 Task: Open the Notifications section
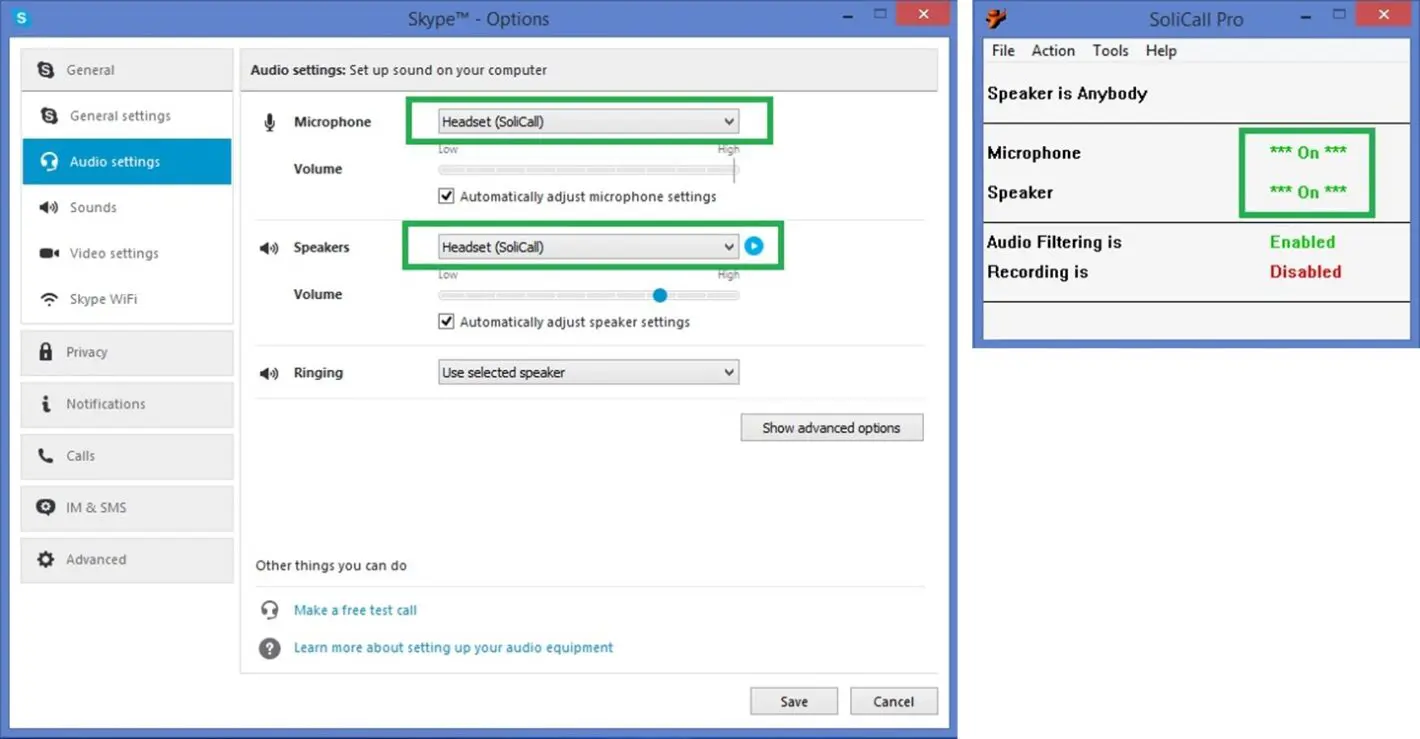pyautogui.click(x=127, y=404)
